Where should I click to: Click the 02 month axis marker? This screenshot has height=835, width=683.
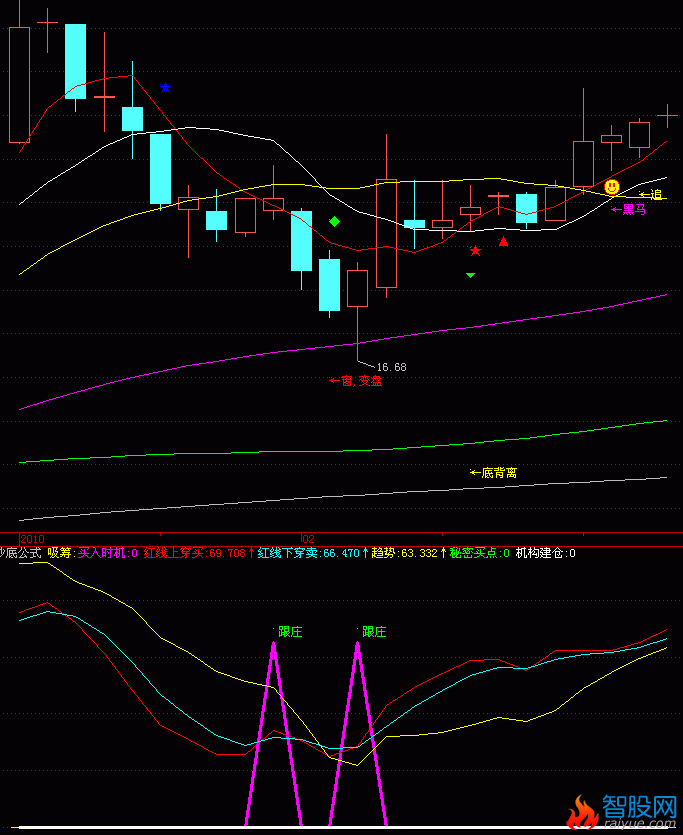308,539
